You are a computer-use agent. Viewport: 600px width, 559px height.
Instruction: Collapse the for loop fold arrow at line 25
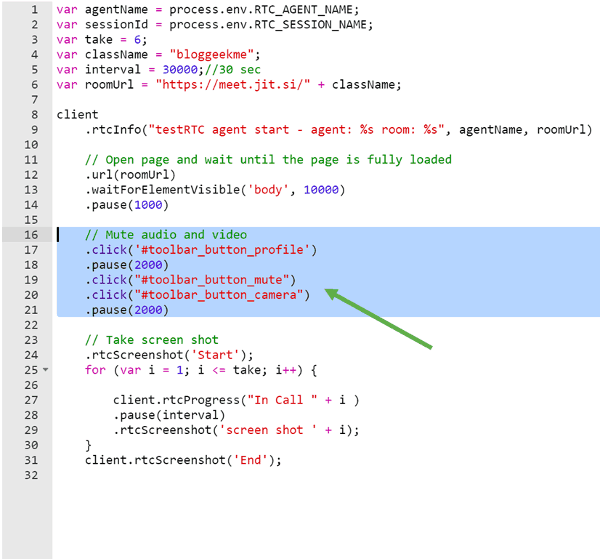pyautogui.click(x=46, y=370)
